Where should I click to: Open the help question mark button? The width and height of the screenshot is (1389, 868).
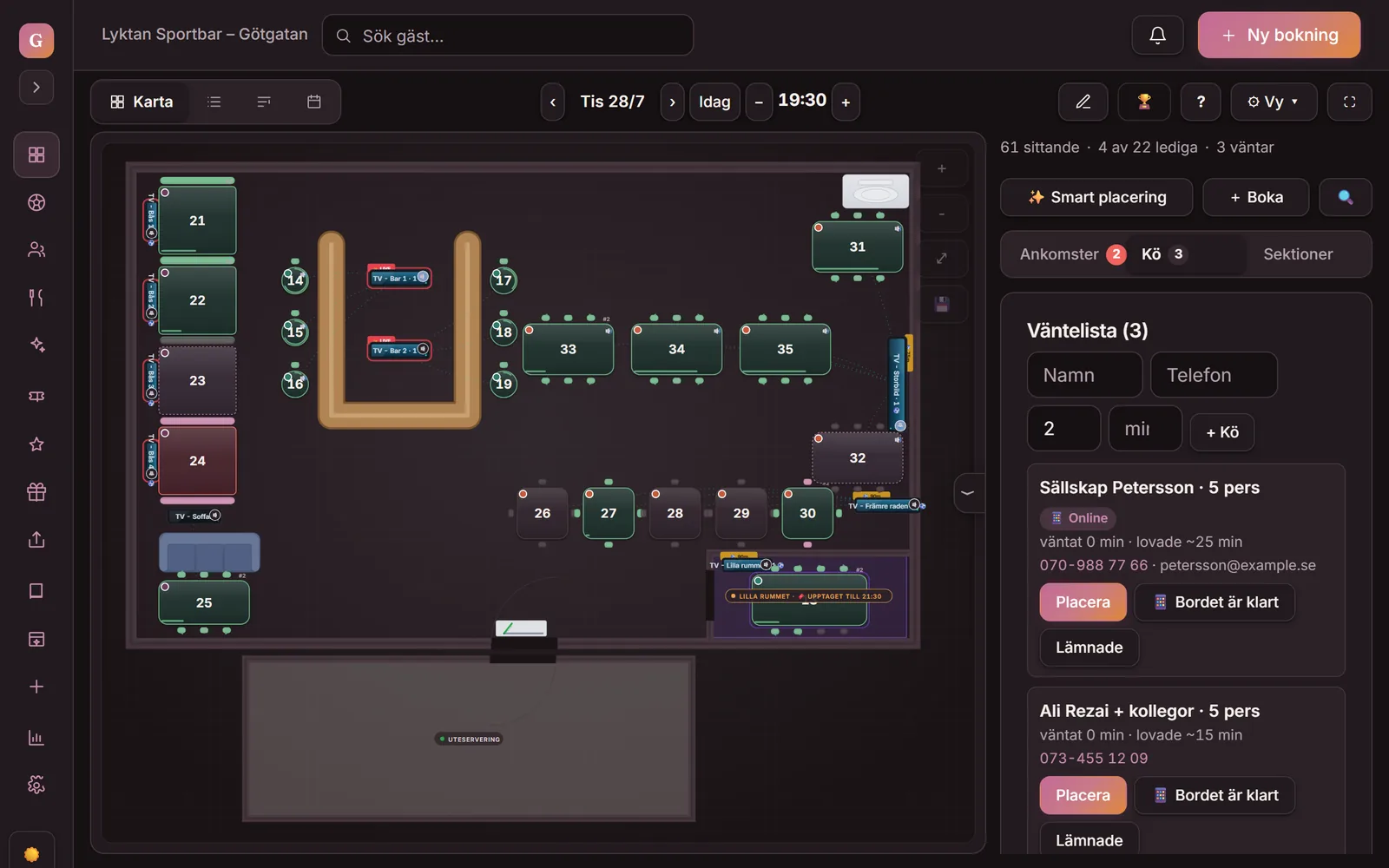(1201, 102)
